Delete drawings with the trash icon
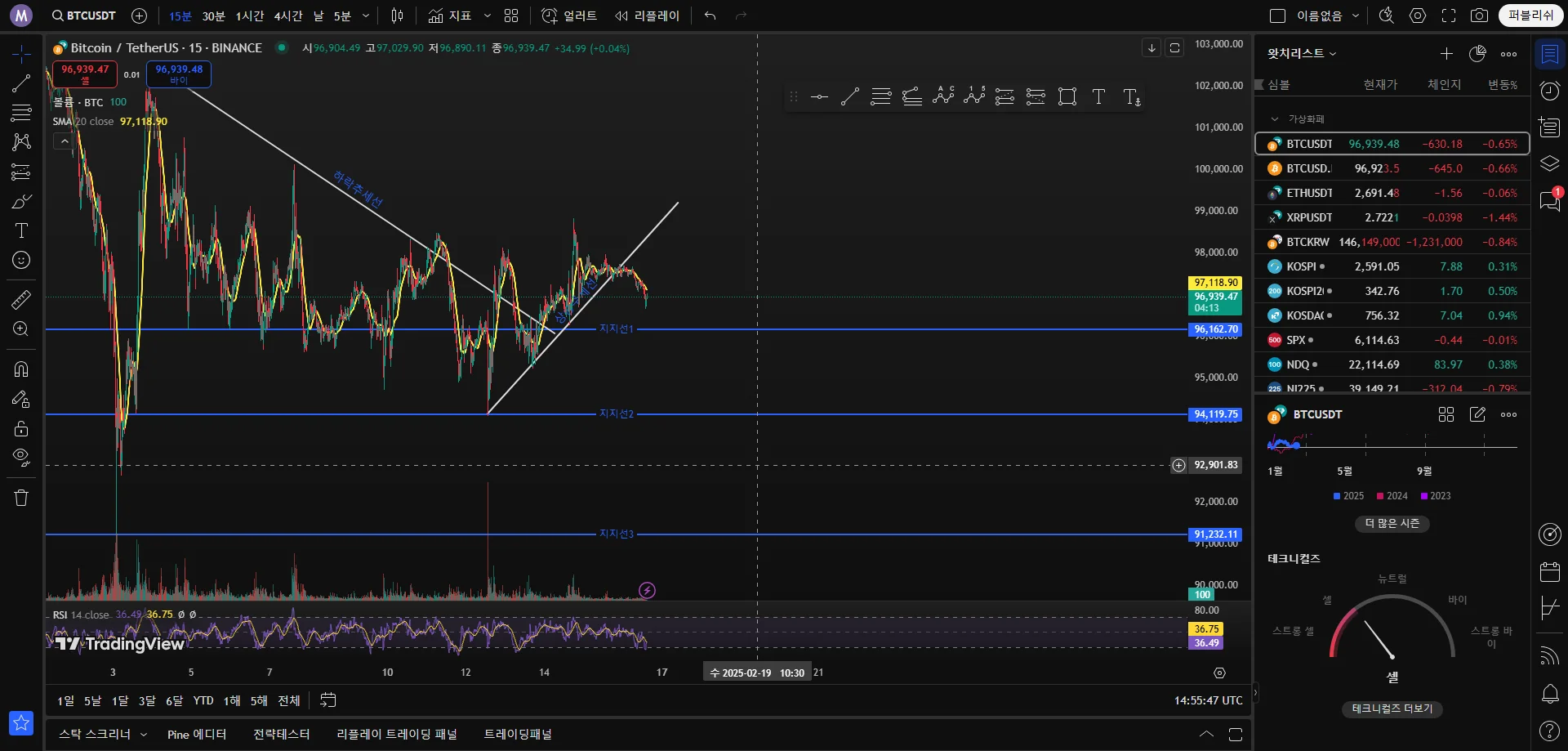The image size is (1568, 751). pyautogui.click(x=21, y=498)
